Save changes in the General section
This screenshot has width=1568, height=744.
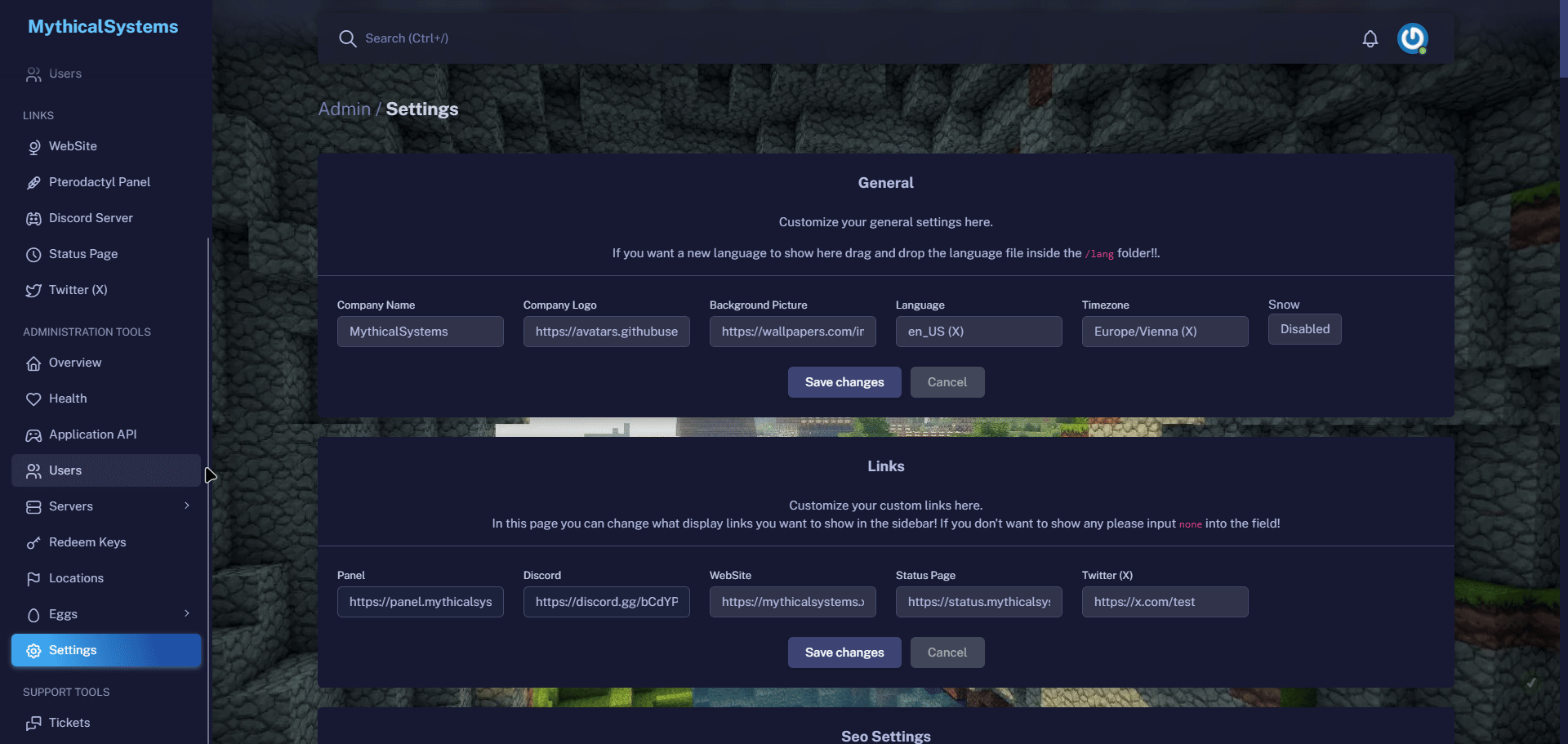point(844,382)
